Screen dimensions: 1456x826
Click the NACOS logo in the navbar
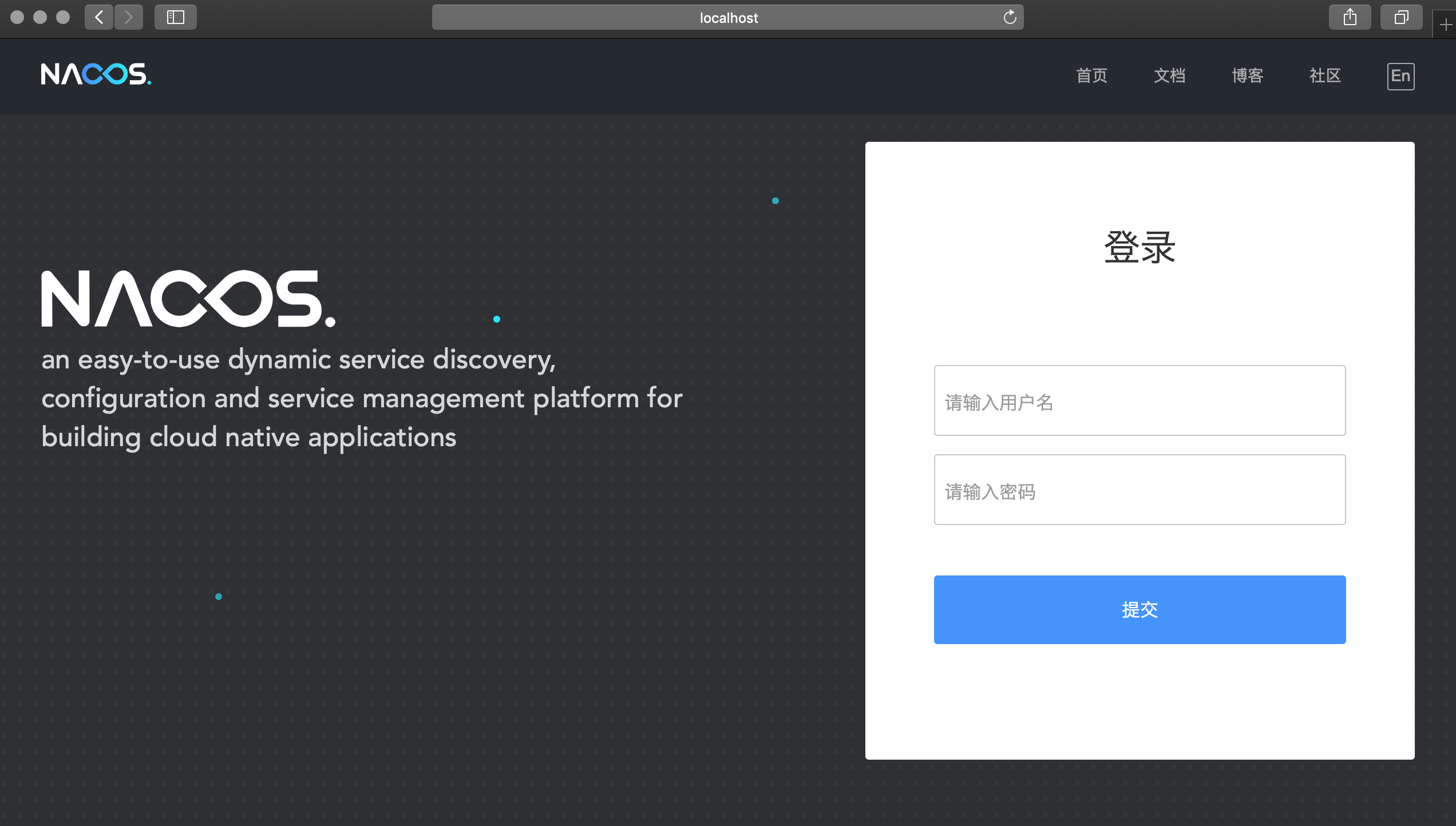(x=95, y=74)
